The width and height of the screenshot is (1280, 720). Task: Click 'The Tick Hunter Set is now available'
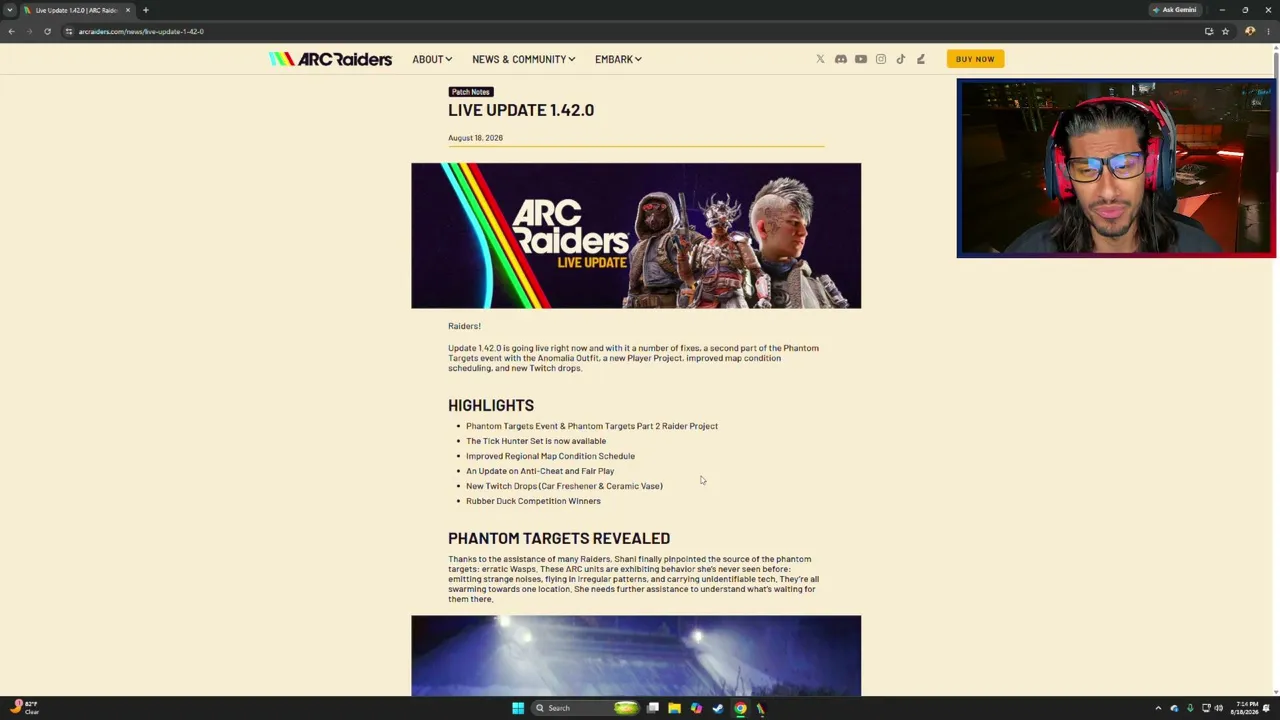pos(536,441)
